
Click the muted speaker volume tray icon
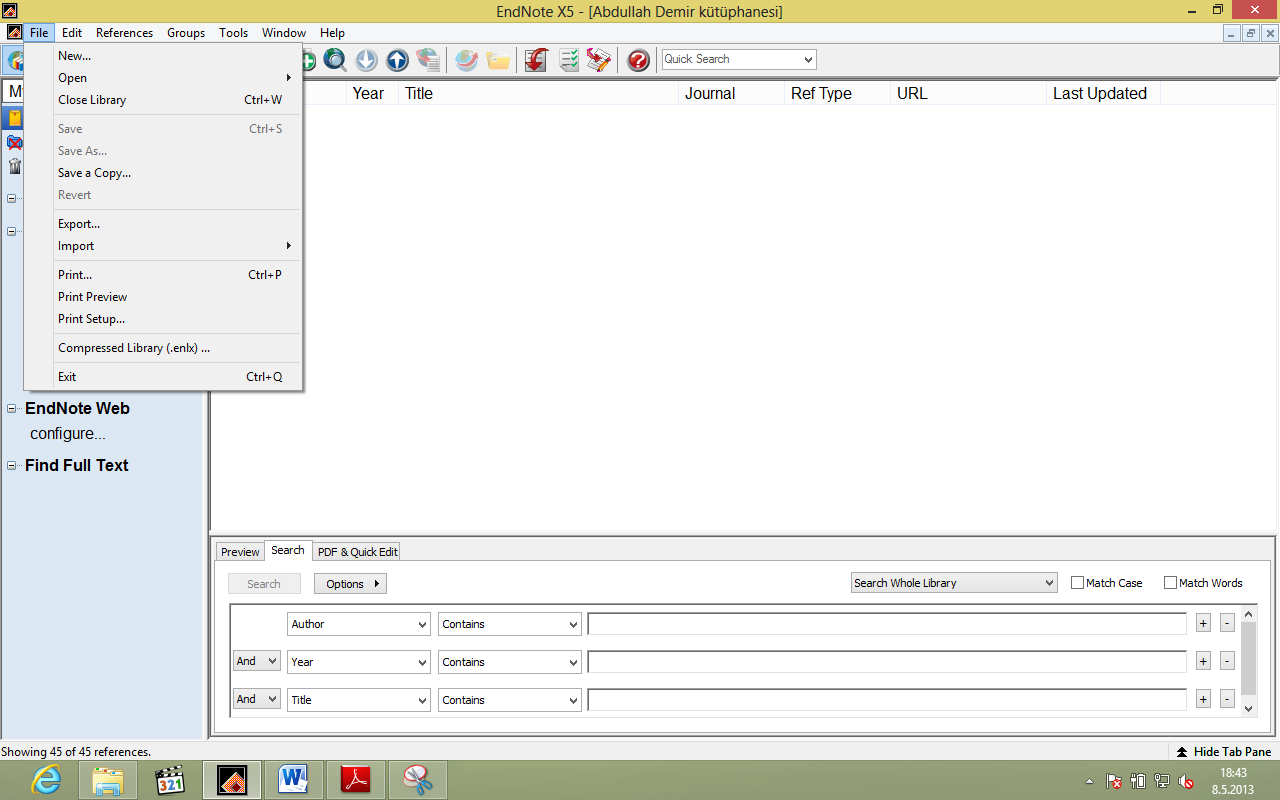1186,781
